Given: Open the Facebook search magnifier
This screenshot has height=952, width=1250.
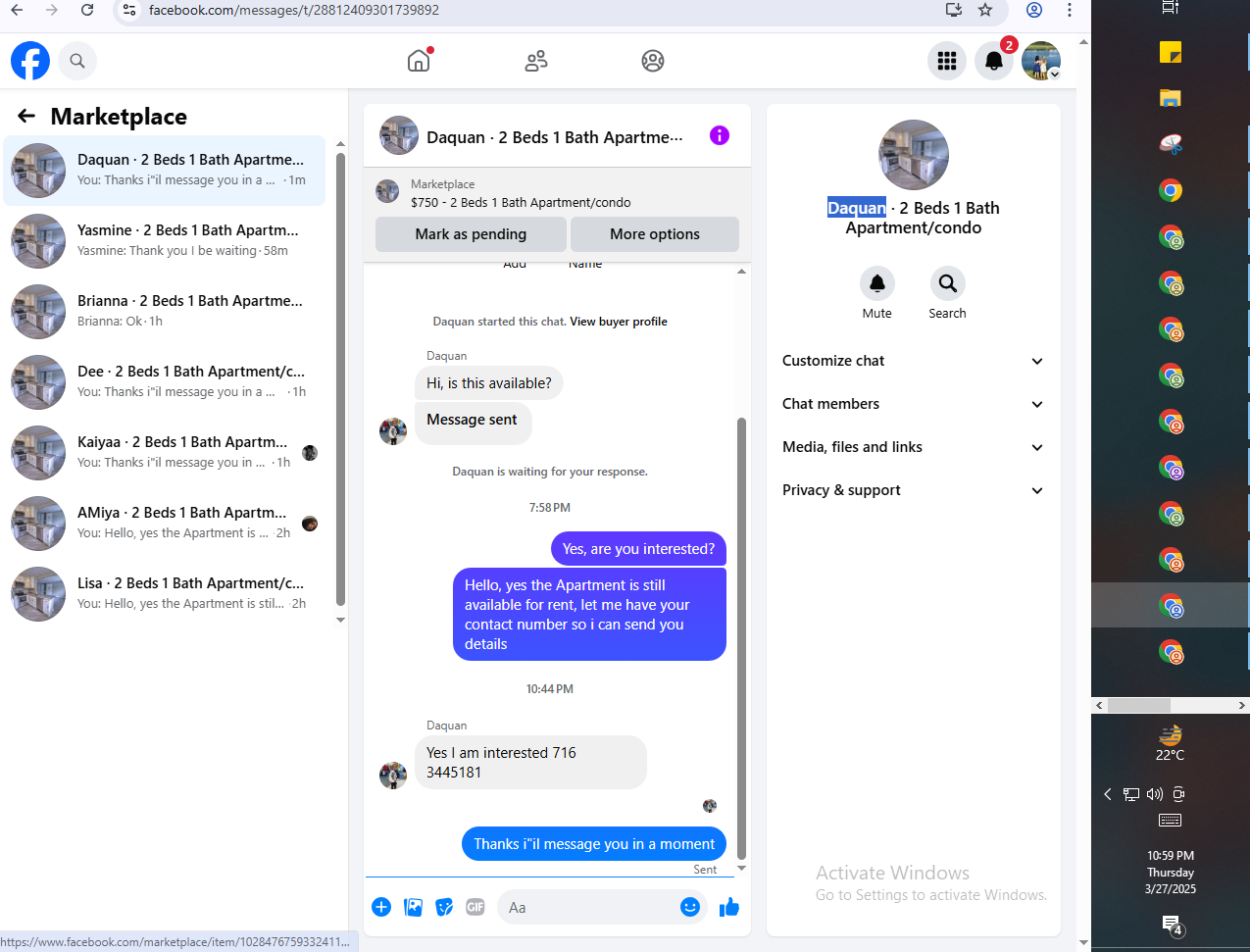Looking at the screenshot, I should [x=77, y=61].
